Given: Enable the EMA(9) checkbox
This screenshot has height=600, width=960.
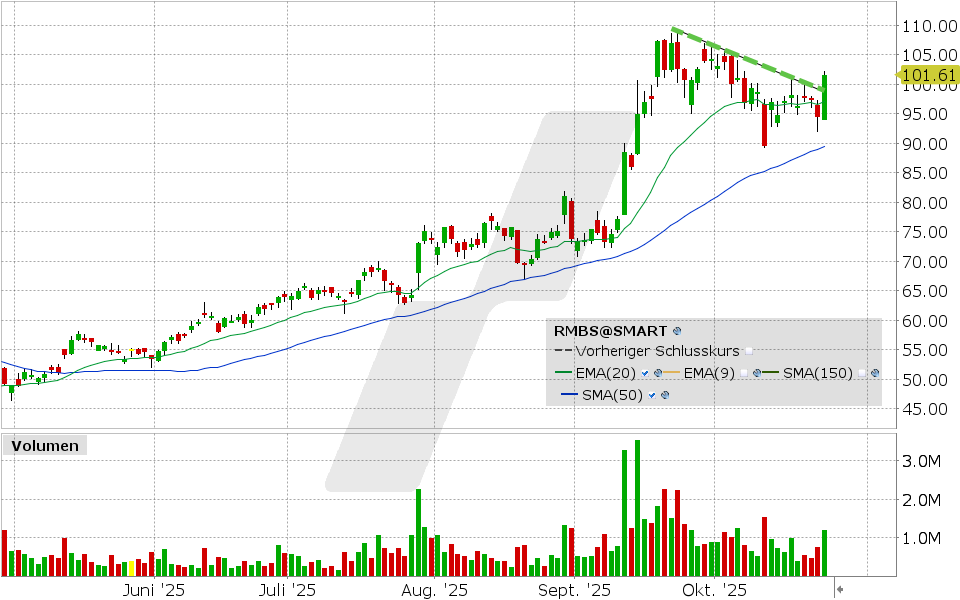Looking at the screenshot, I should [745, 373].
